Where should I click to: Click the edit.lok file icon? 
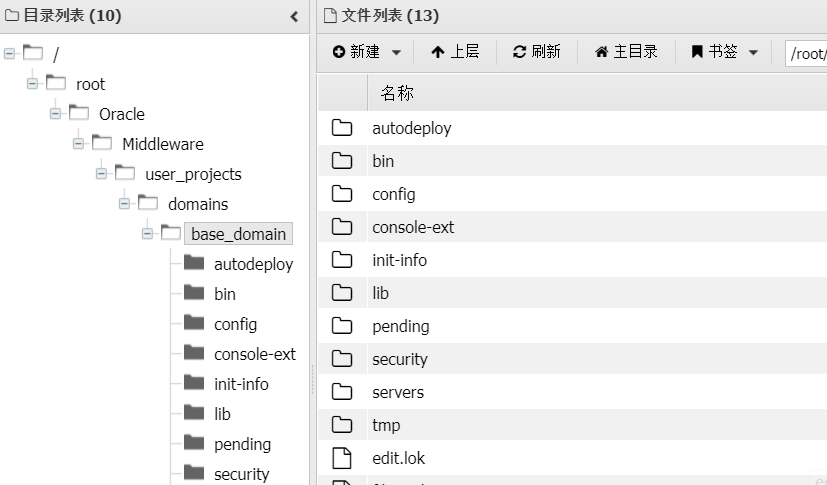tap(342, 458)
